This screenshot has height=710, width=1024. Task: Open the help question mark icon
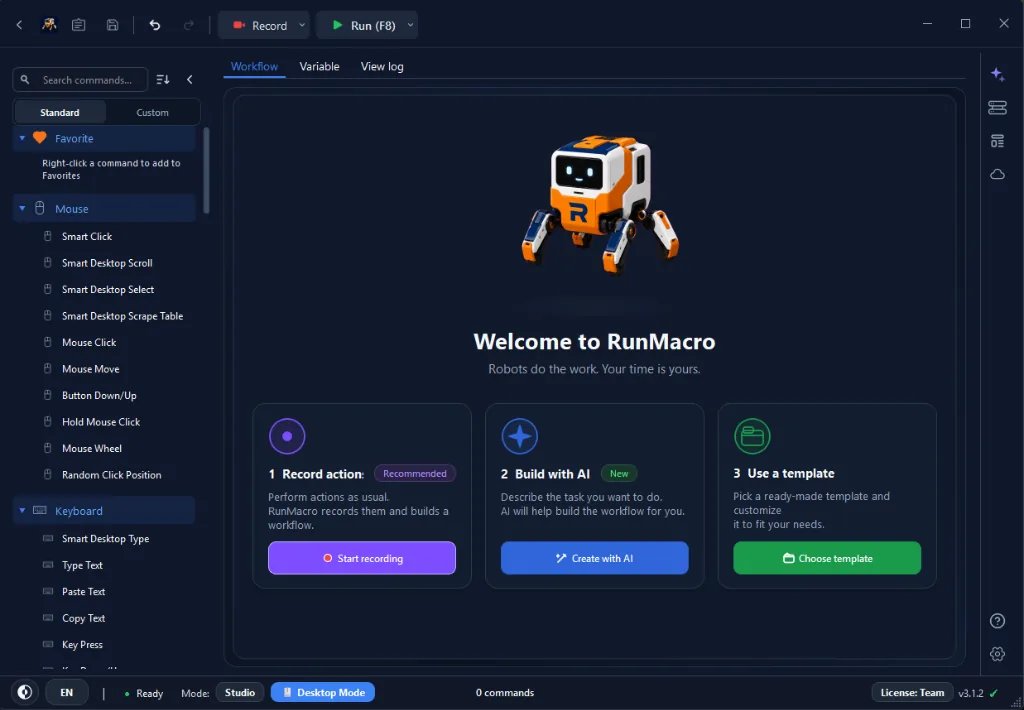pos(997,621)
